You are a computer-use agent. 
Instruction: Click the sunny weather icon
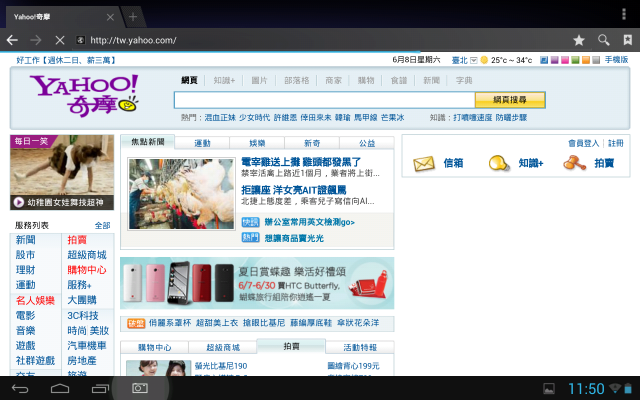(x=484, y=60)
